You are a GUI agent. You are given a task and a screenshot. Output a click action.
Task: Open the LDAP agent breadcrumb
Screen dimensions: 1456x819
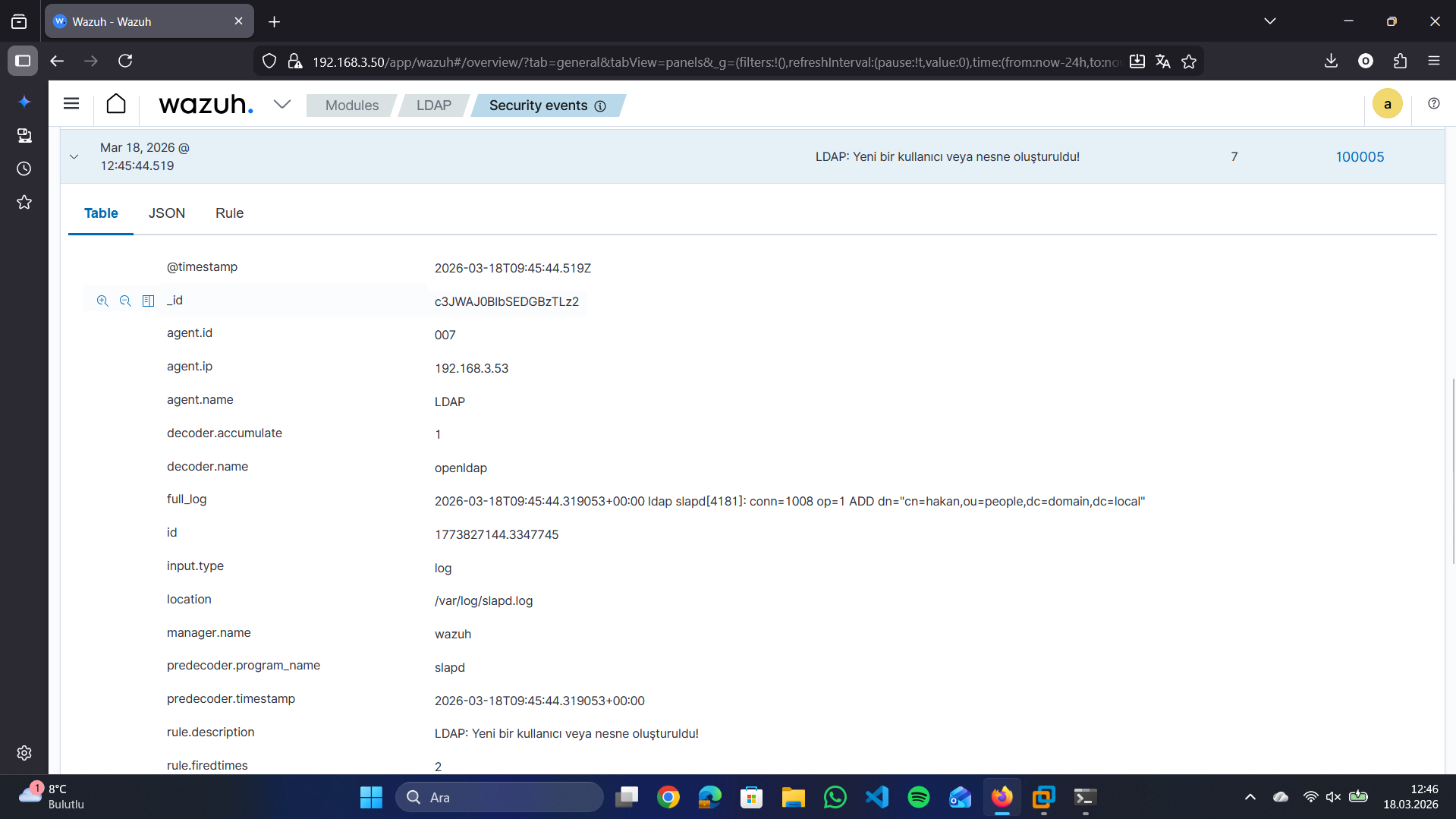433,106
